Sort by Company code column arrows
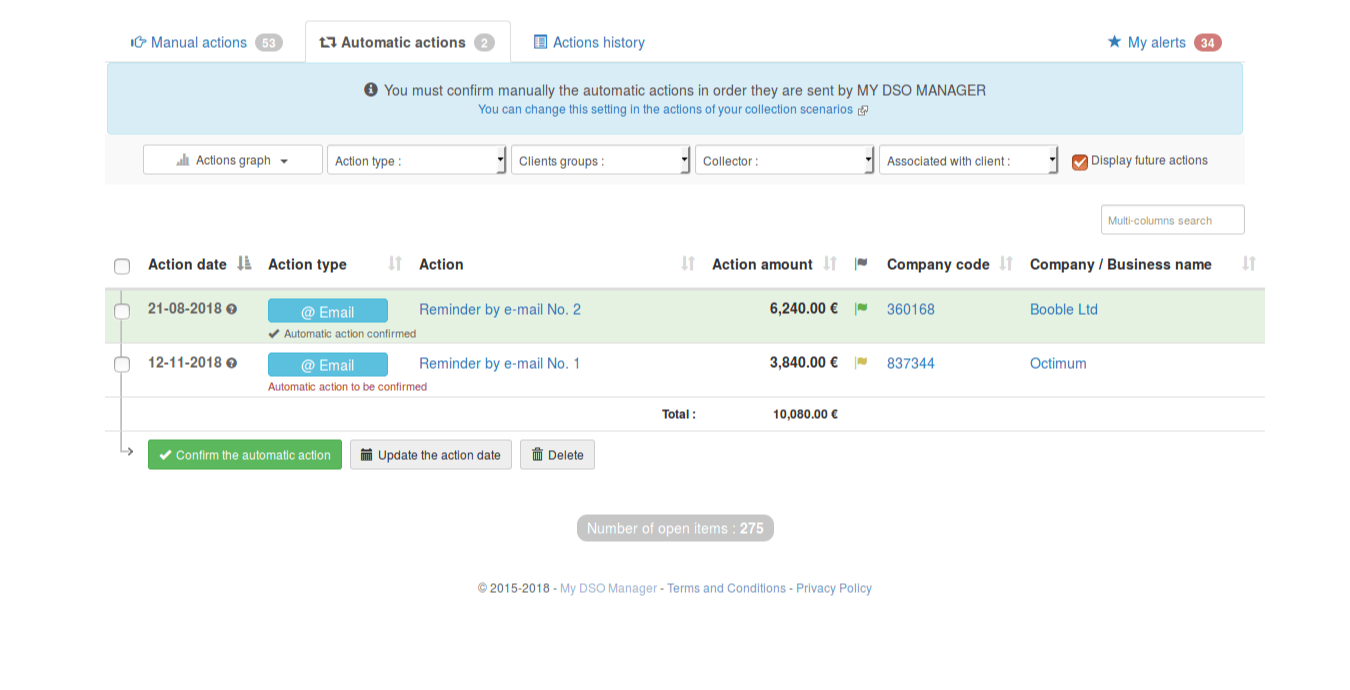Image resolution: width=1350 pixels, height=690 pixels. pyautogui.click(x=1006, y=264)
